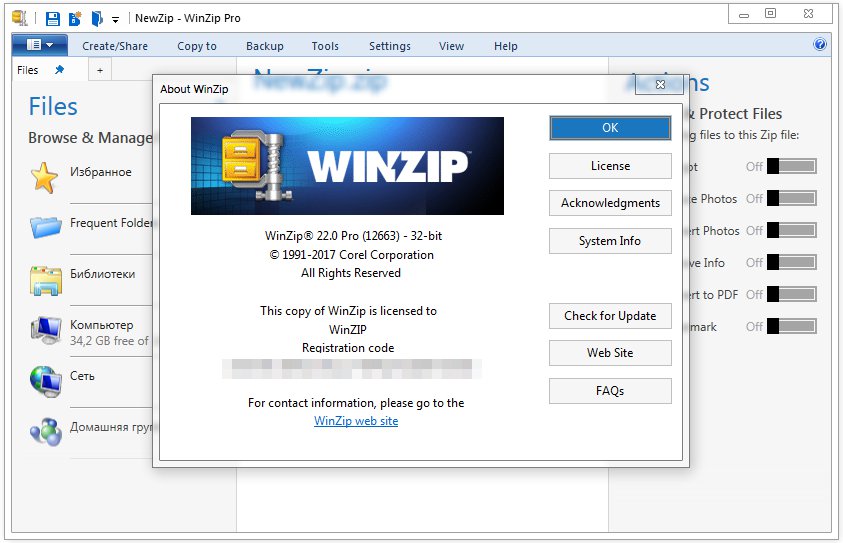
Task: Open the Домашняя группа entry
Action: [111, 427]
